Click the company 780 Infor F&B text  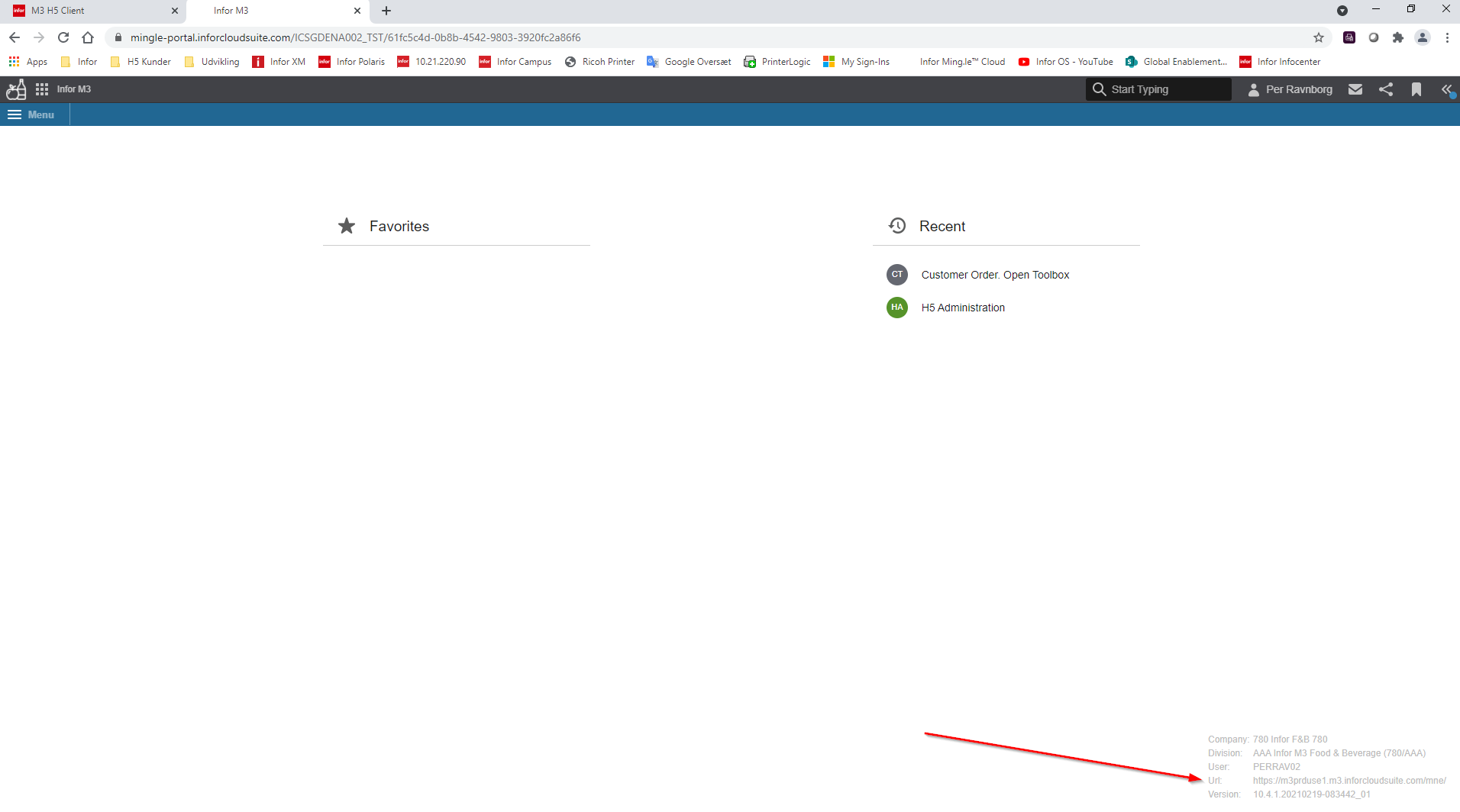coord(1290,739)
